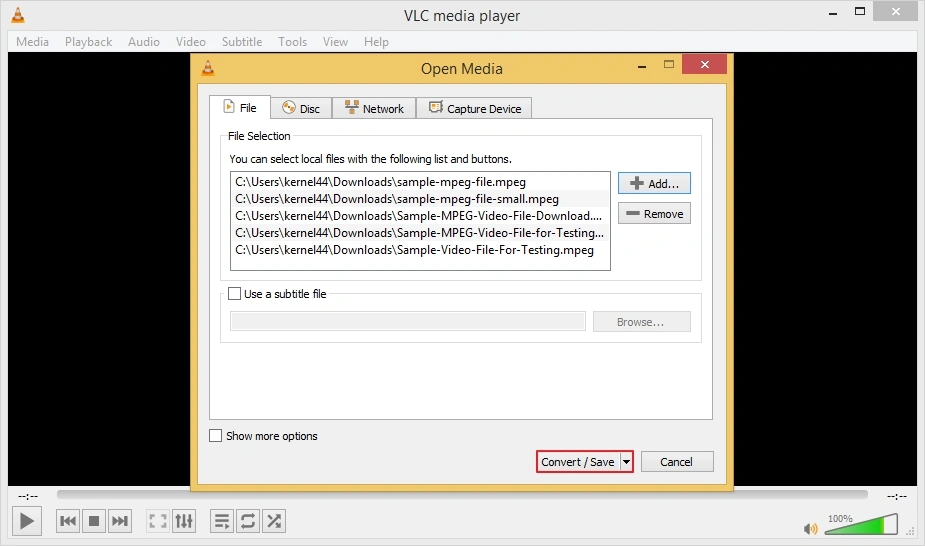Open the Media menu
The image size is (925, 546).
pos(32,42)
